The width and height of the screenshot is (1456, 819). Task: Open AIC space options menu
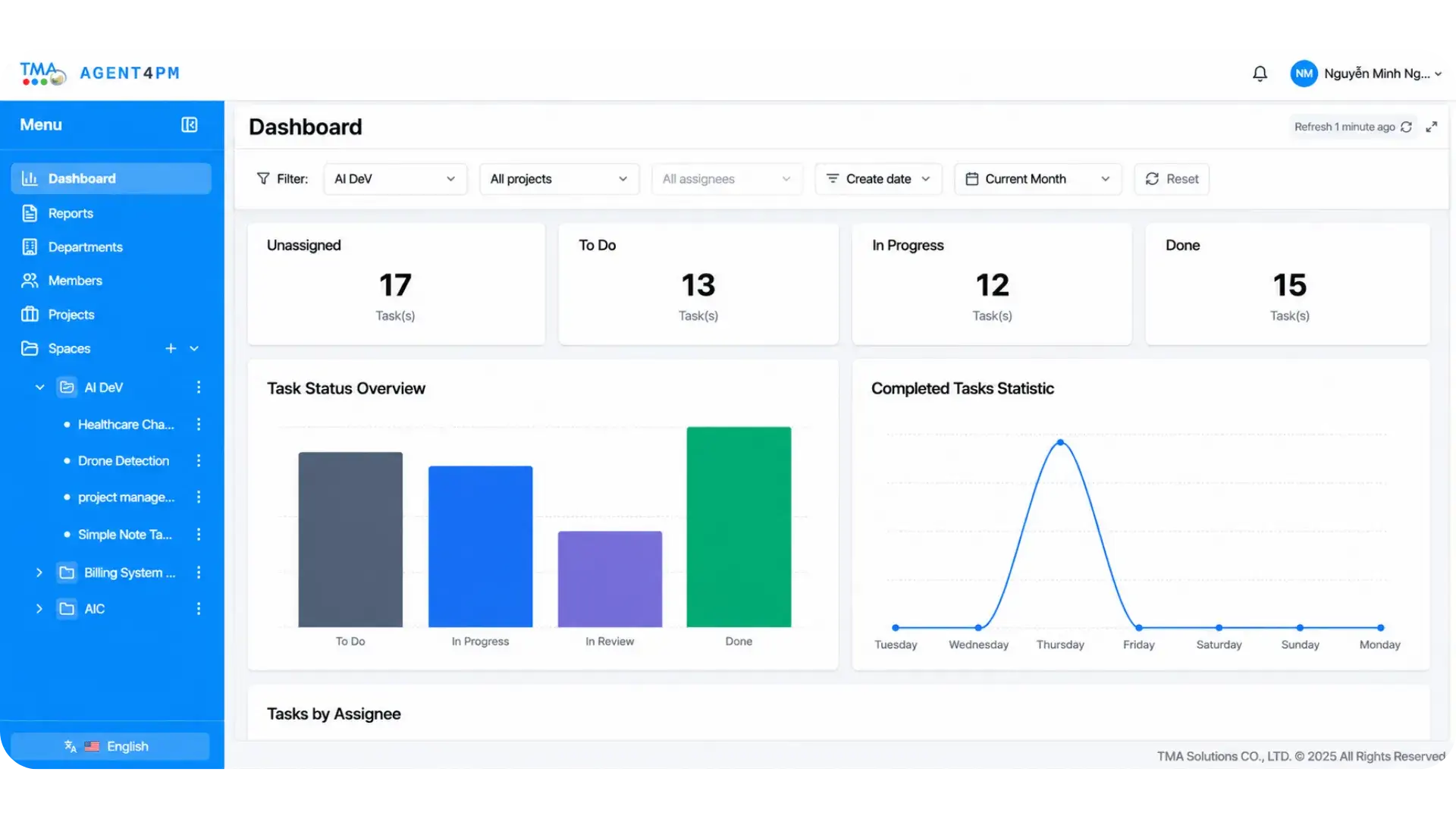[199, 609]
